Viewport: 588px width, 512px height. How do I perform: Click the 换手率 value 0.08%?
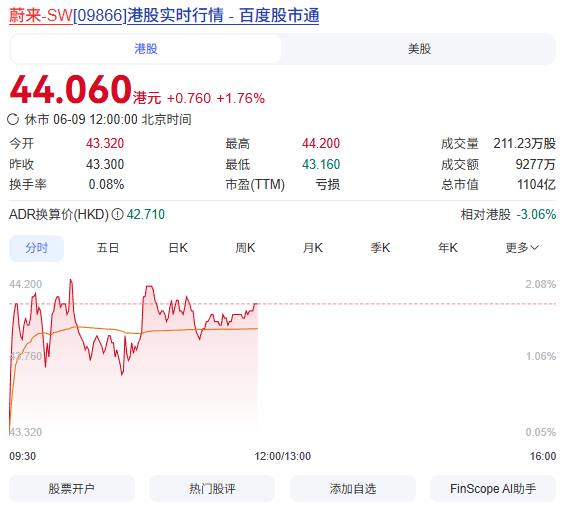point(106,185)
